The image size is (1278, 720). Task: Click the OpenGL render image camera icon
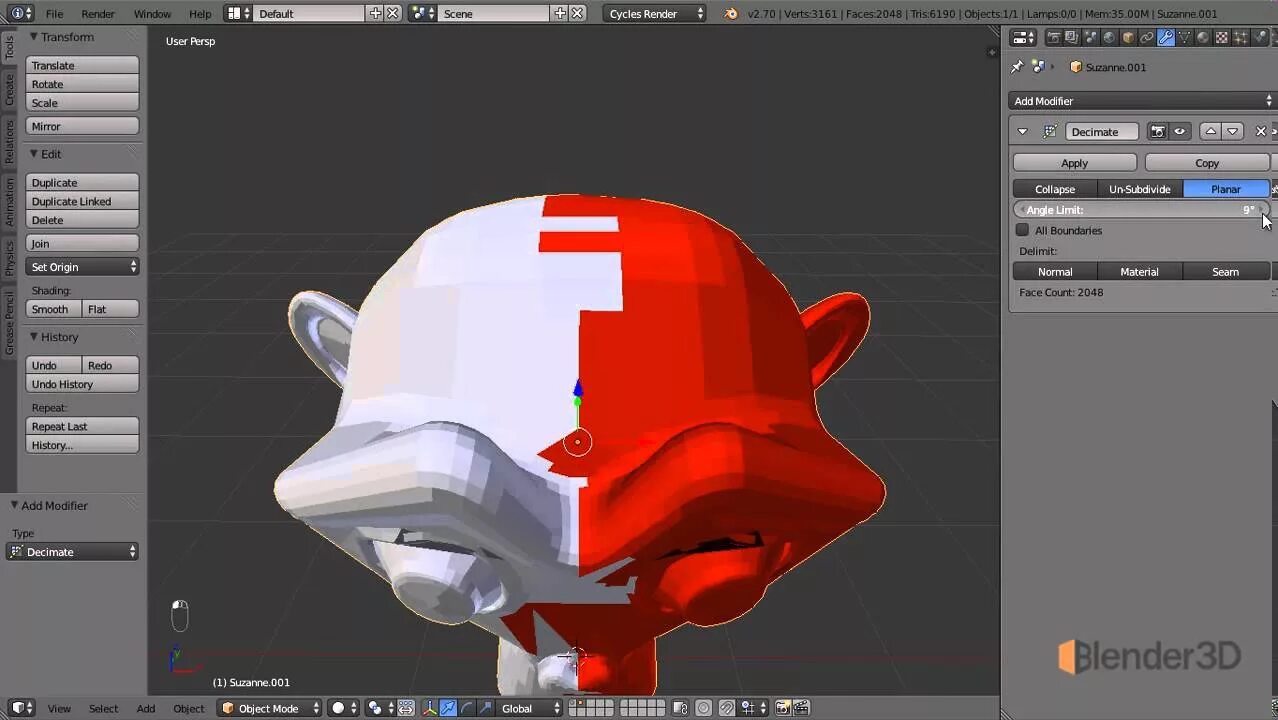(782, 708)
